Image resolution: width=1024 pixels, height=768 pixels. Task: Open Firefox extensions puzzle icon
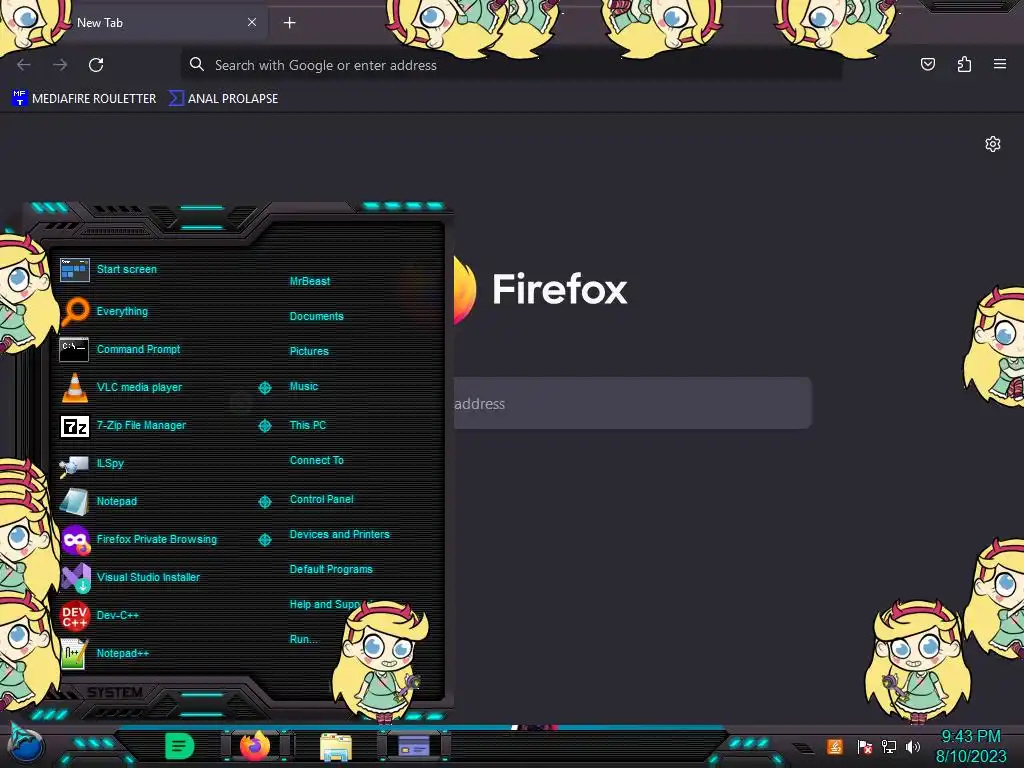coord(964,64)
